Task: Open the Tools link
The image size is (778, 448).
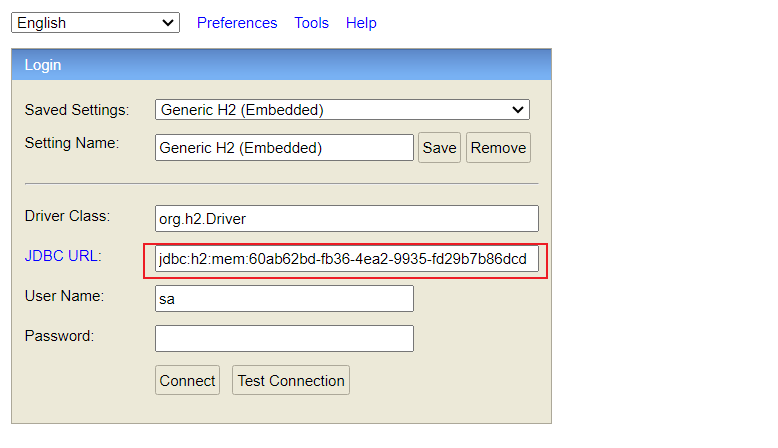Action: tap(311, 23)
